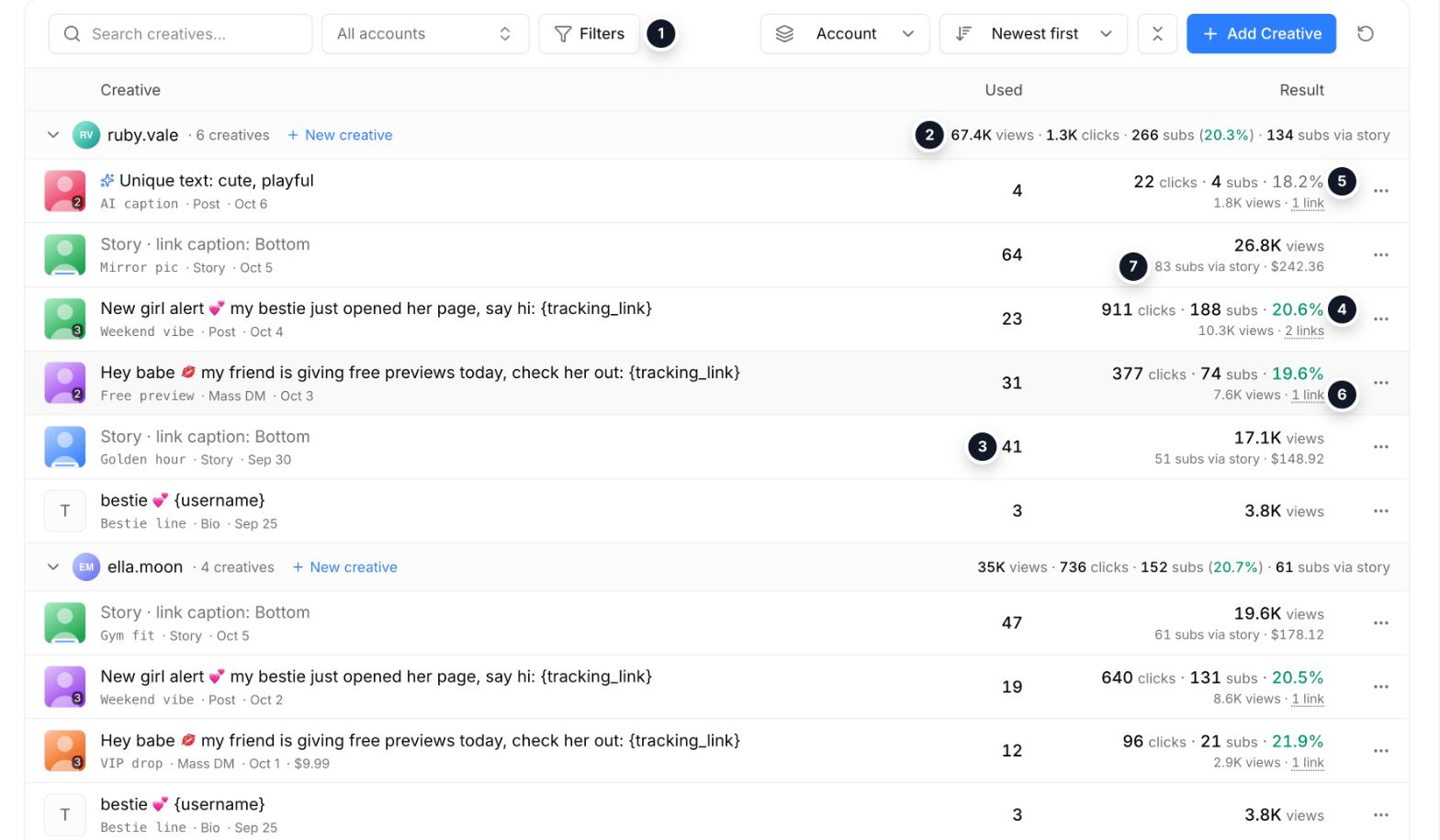This screenshot has width=1440, height=840.
Task: Open the Account group-by dropdown
Action: point(845,34)
